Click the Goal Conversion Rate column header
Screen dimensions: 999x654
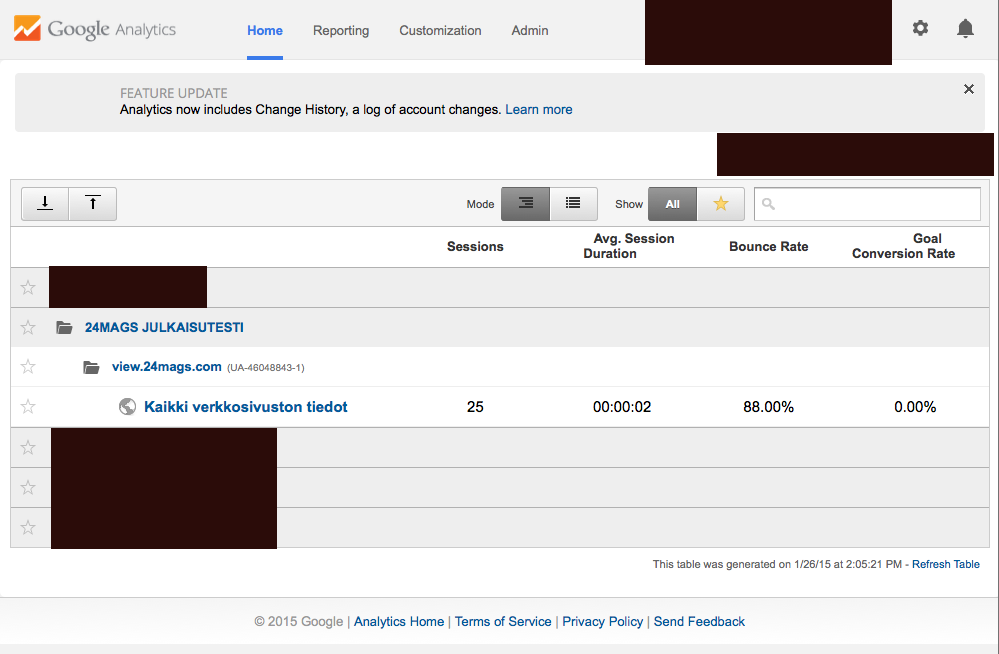903,246
